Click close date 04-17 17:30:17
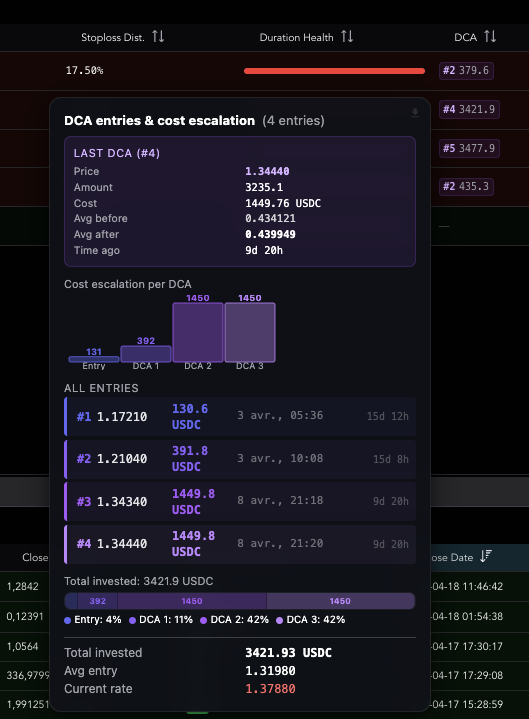 [467, 647]
